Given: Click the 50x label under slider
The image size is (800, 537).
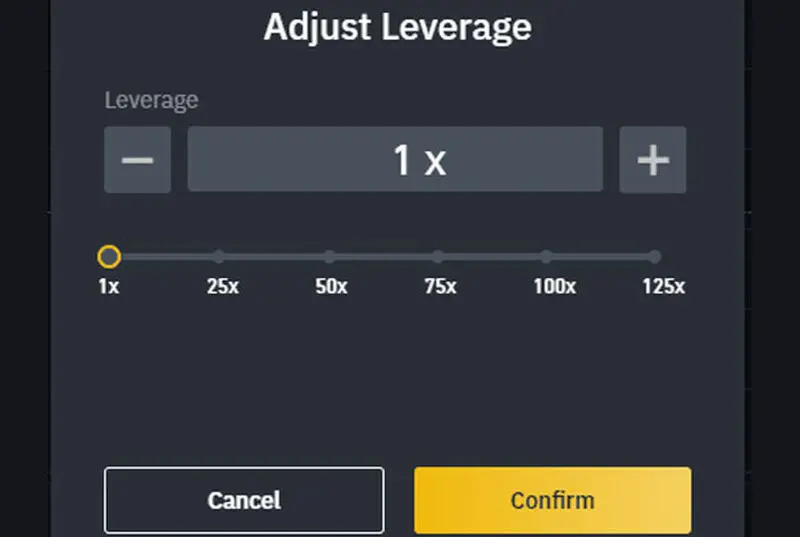Looking at the screenshot, I should [x=331, y=286].
